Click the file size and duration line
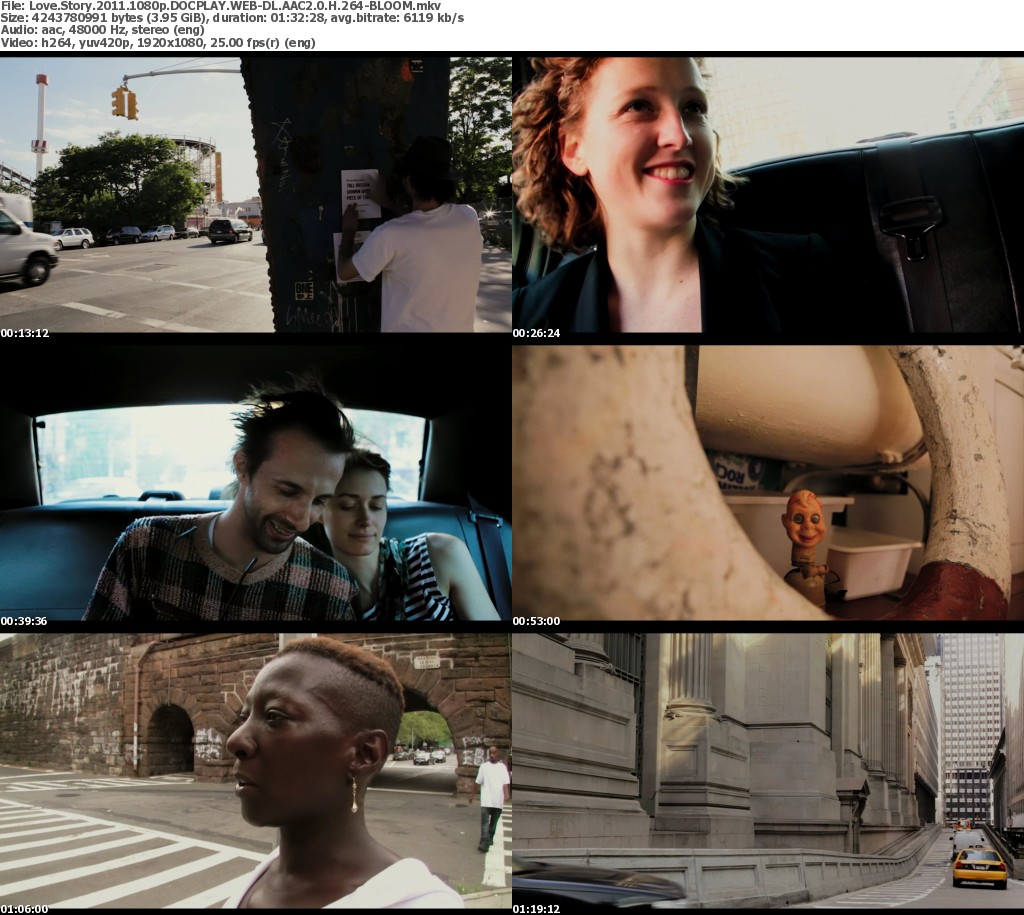 [232, 18]
